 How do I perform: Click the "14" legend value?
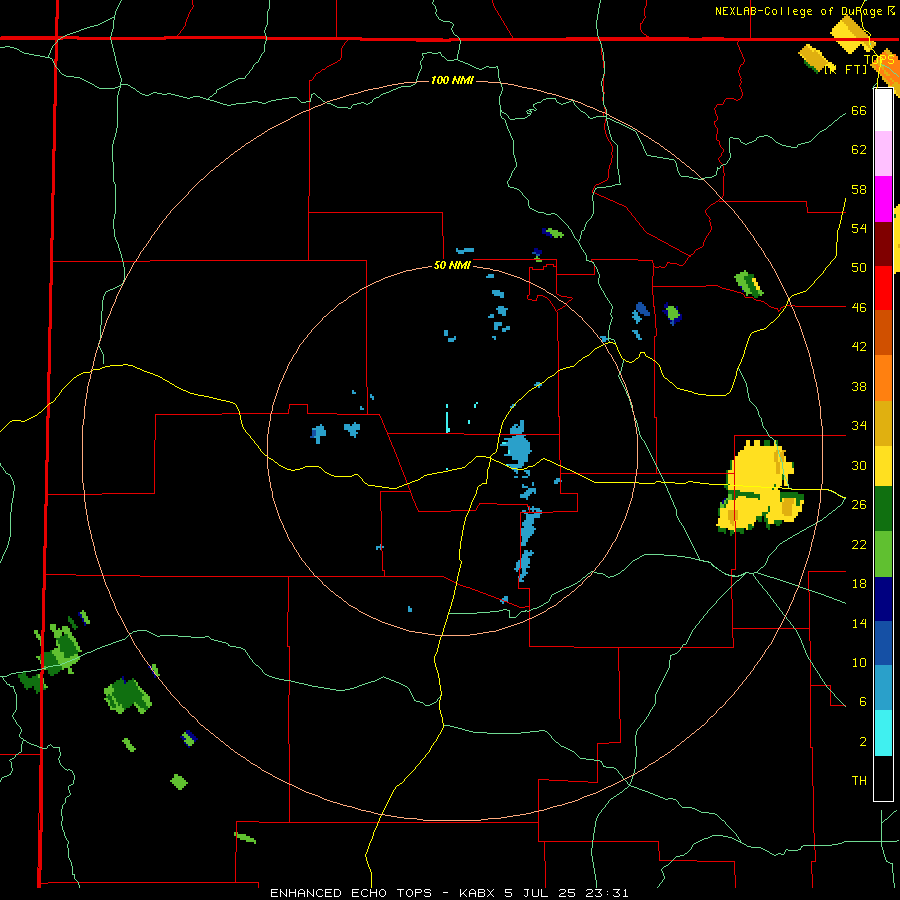pyautogui.click(x=859, y=623)
